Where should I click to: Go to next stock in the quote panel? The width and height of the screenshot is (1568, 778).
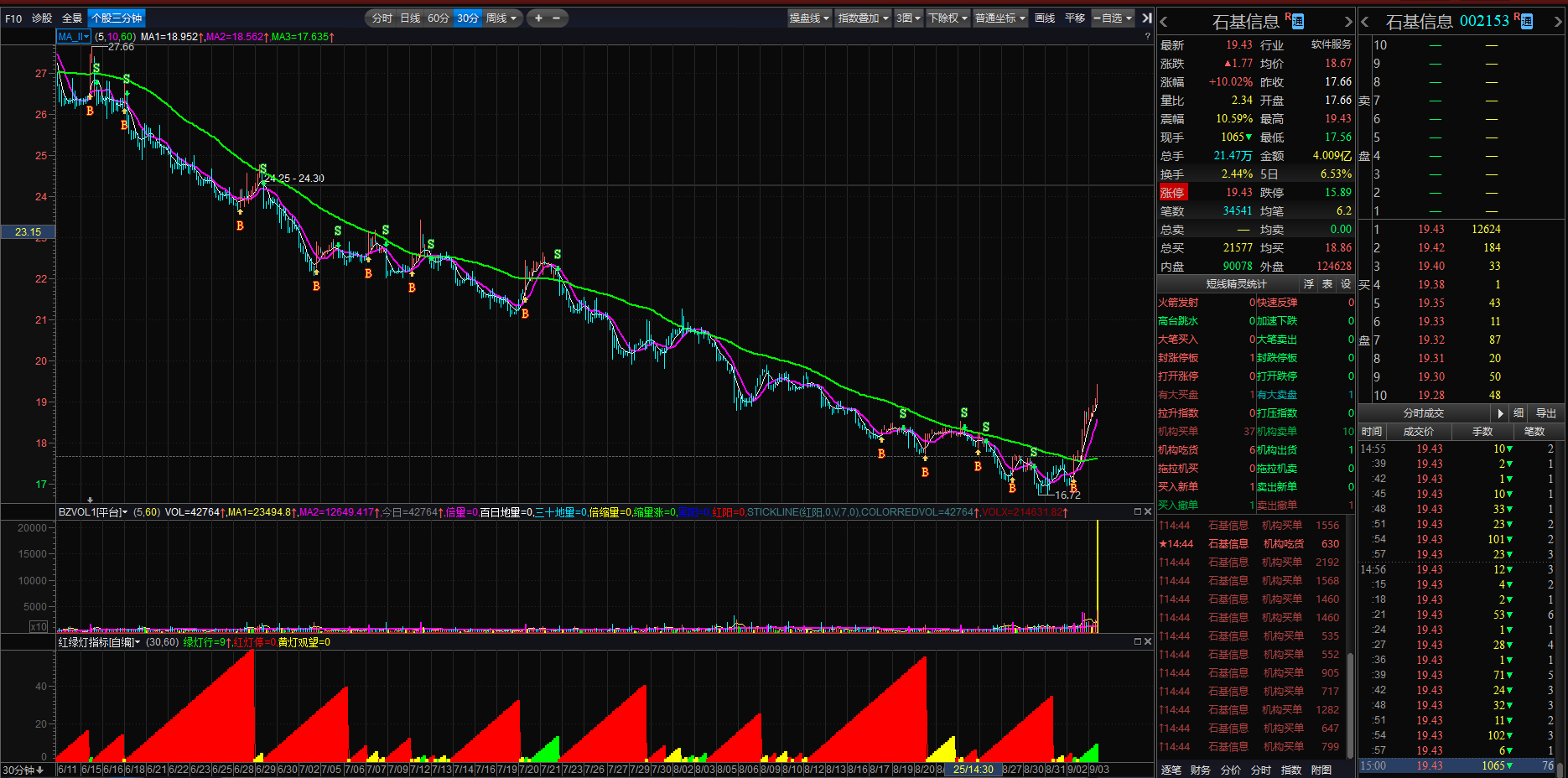pyautogui.click(x=1348, y=22)
